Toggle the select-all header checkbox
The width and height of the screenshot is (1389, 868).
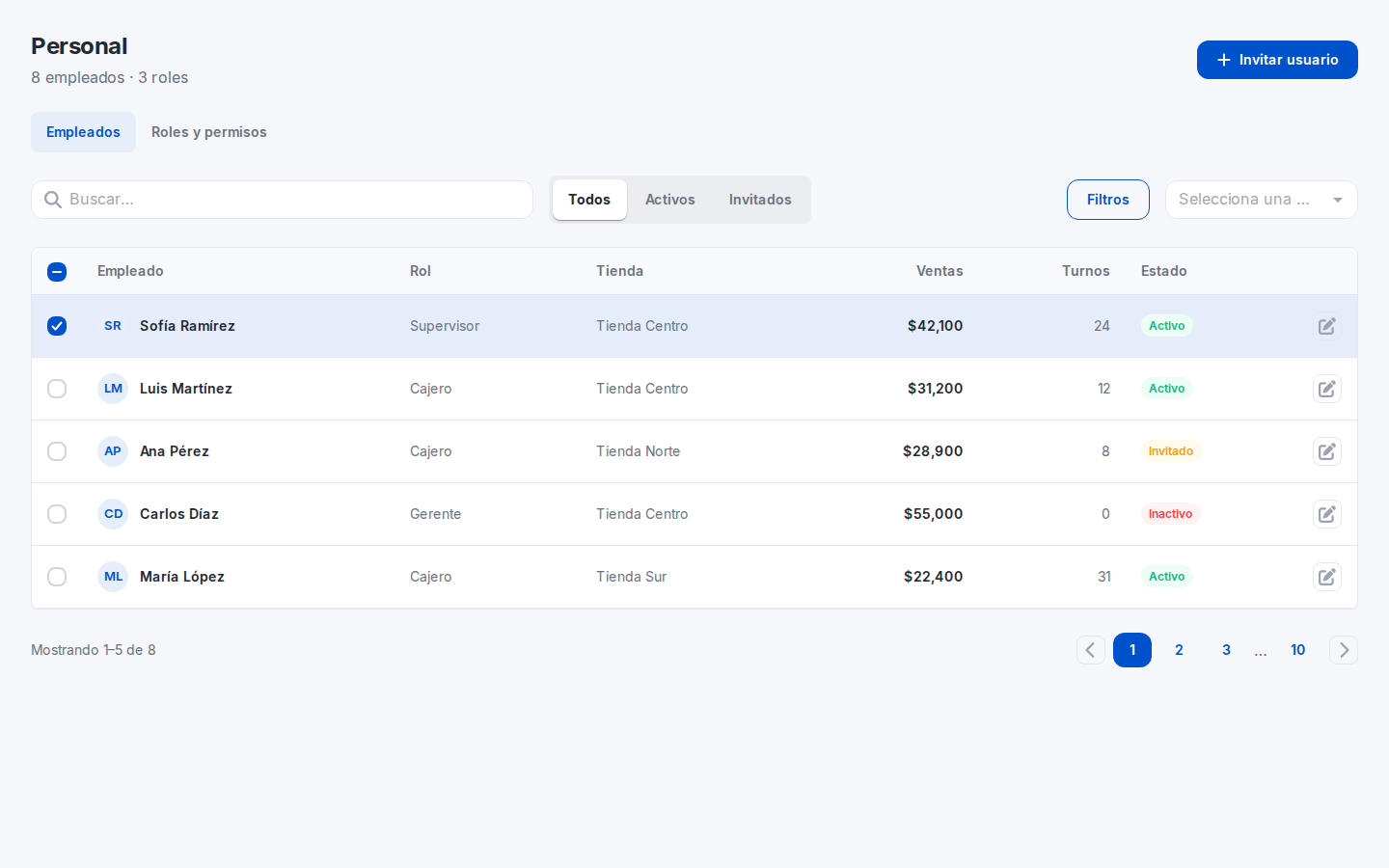(x=57, y=272)
